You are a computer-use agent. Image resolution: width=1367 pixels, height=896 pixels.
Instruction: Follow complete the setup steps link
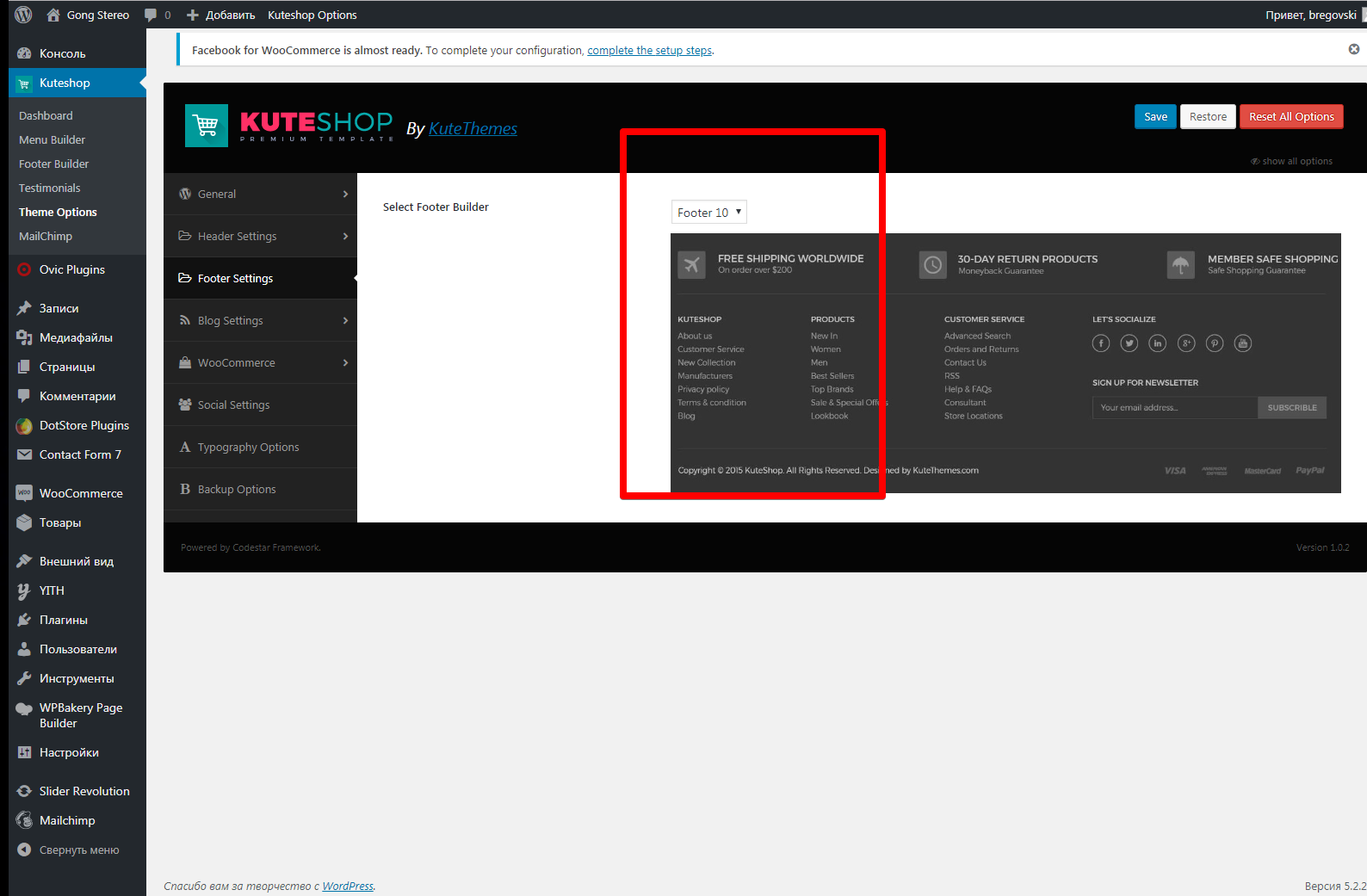click(649, 51)
